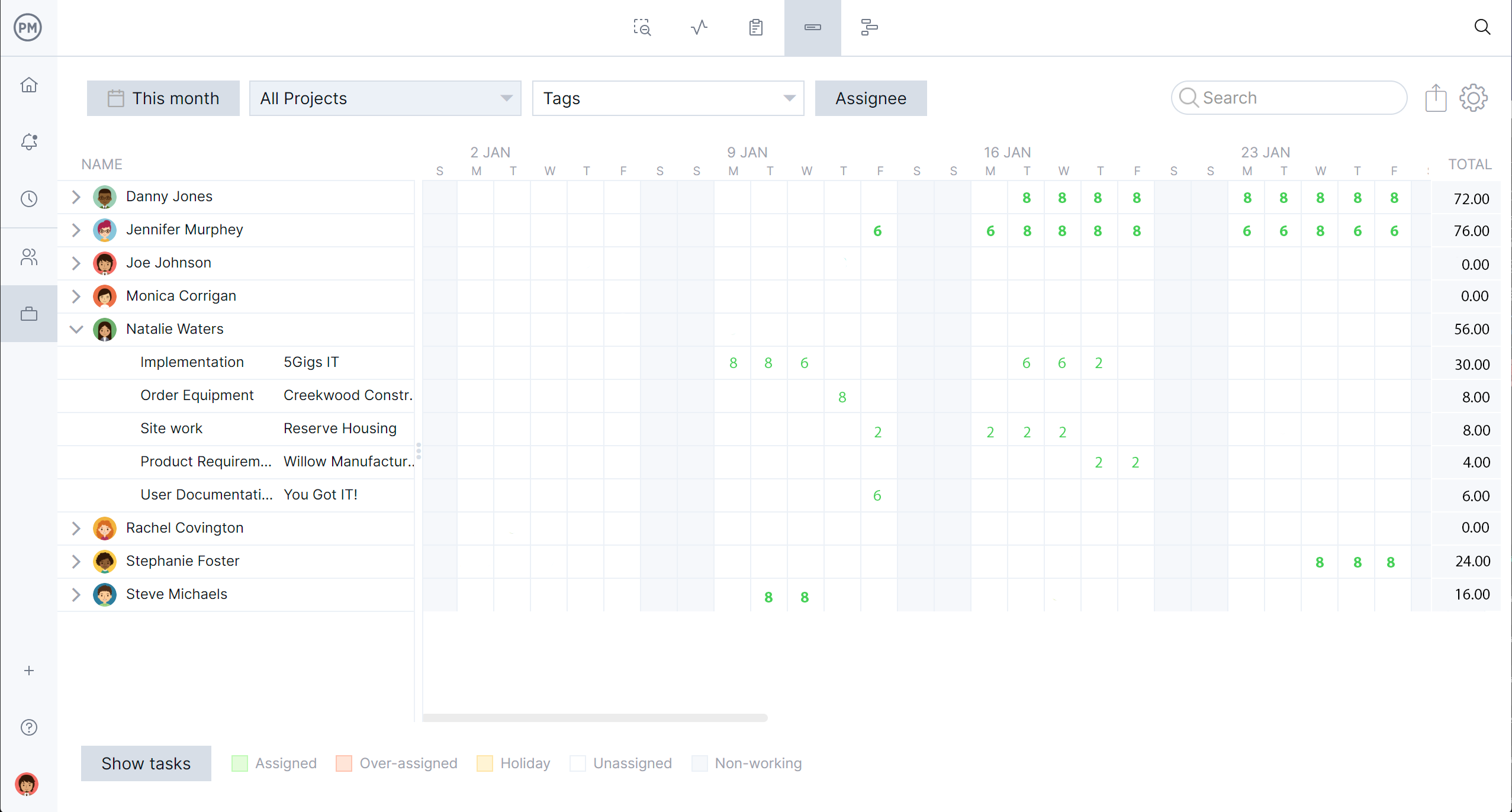Toggle Over-assigned legend indicator
The width and height of the screenshot is (1512, 812).
click(x=348, y=763)
